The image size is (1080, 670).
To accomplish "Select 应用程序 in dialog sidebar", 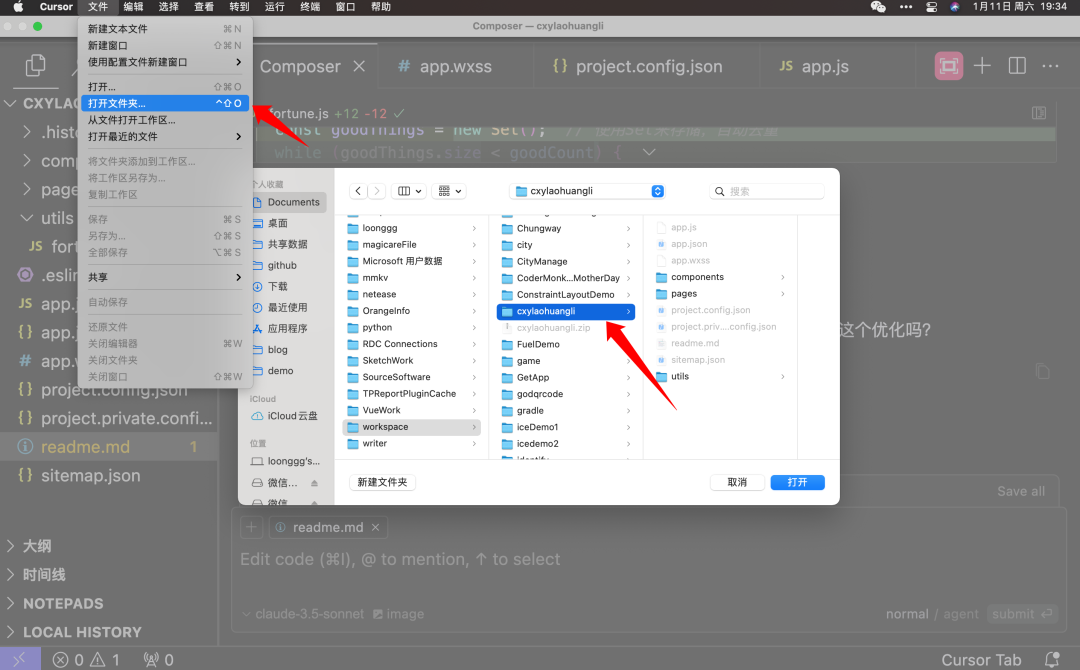I will click(287, 328).
